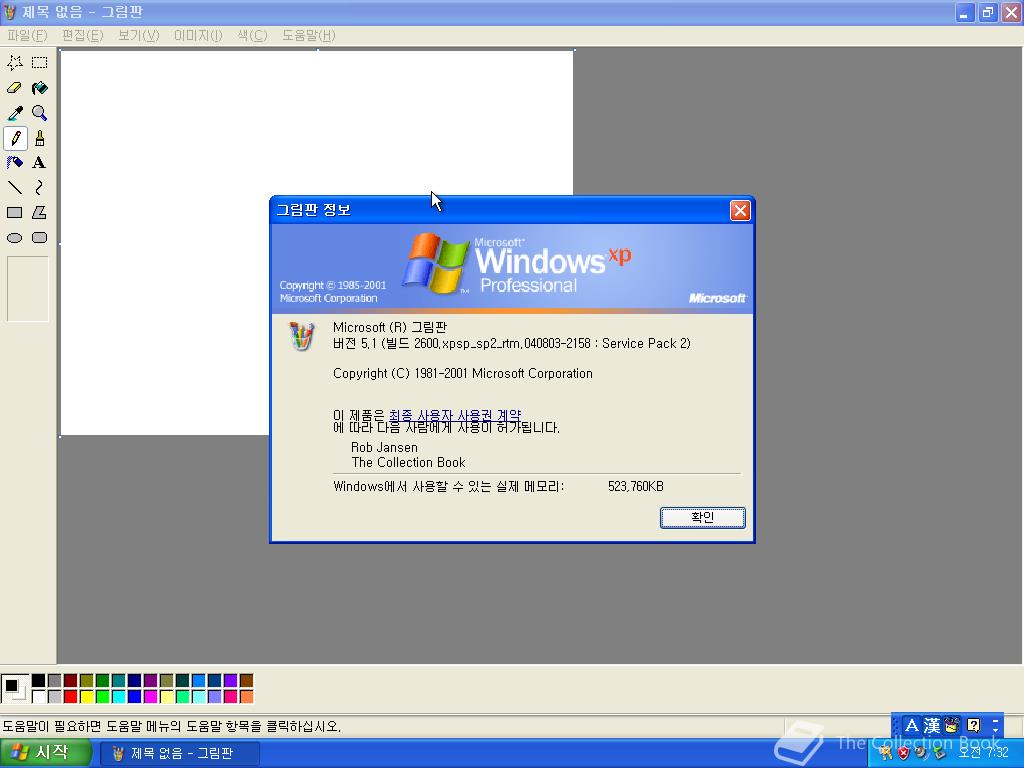The width and height of the screenshot is (1024, 768).
Task: Click the 漢 Hanja conversion icon
Action: pyautogui.click(x=932, y=726)
